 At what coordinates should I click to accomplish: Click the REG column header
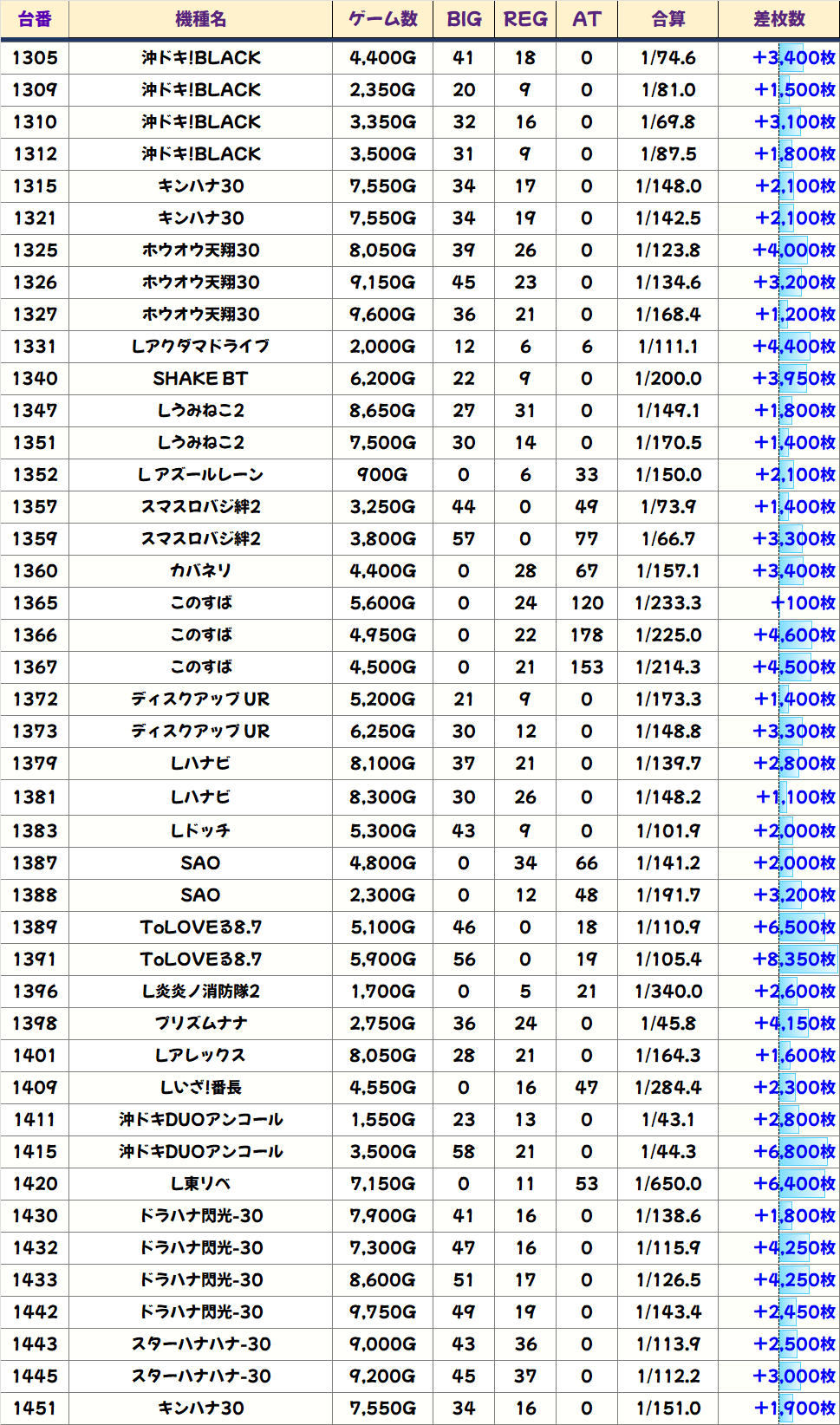point(525,19)
